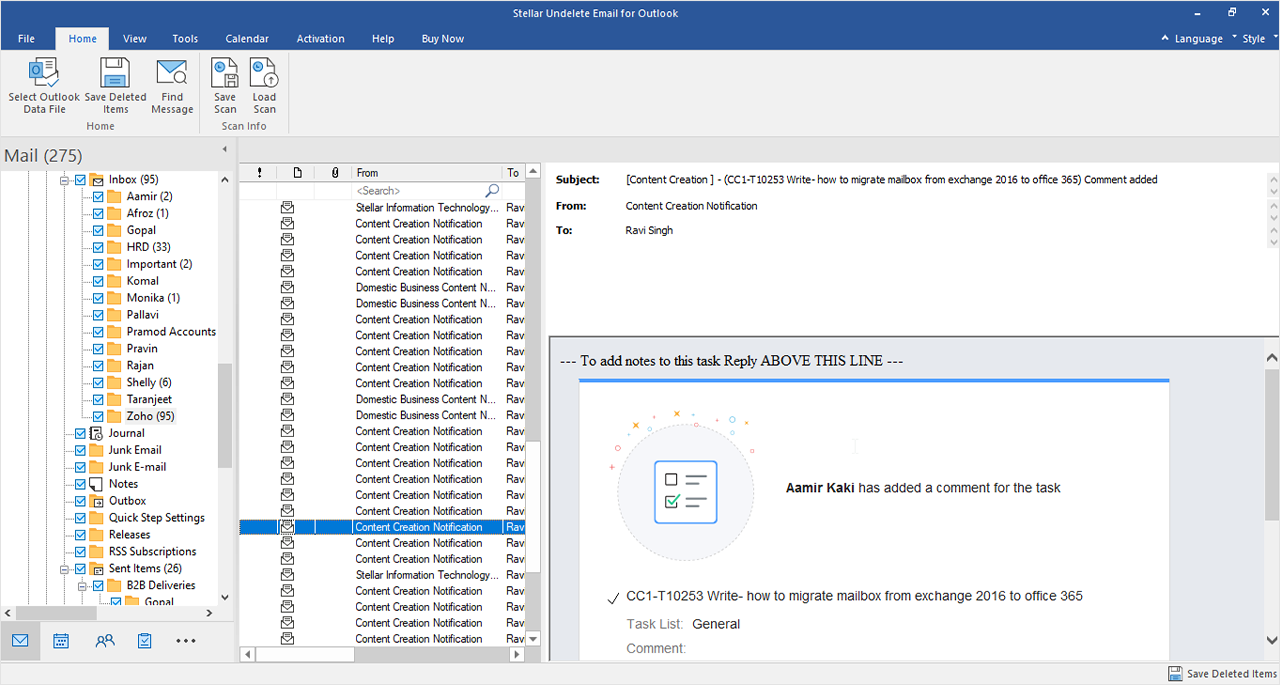
Task: Click the Save Scan icon
Action: pyautogui.click(x=225, y=73)
